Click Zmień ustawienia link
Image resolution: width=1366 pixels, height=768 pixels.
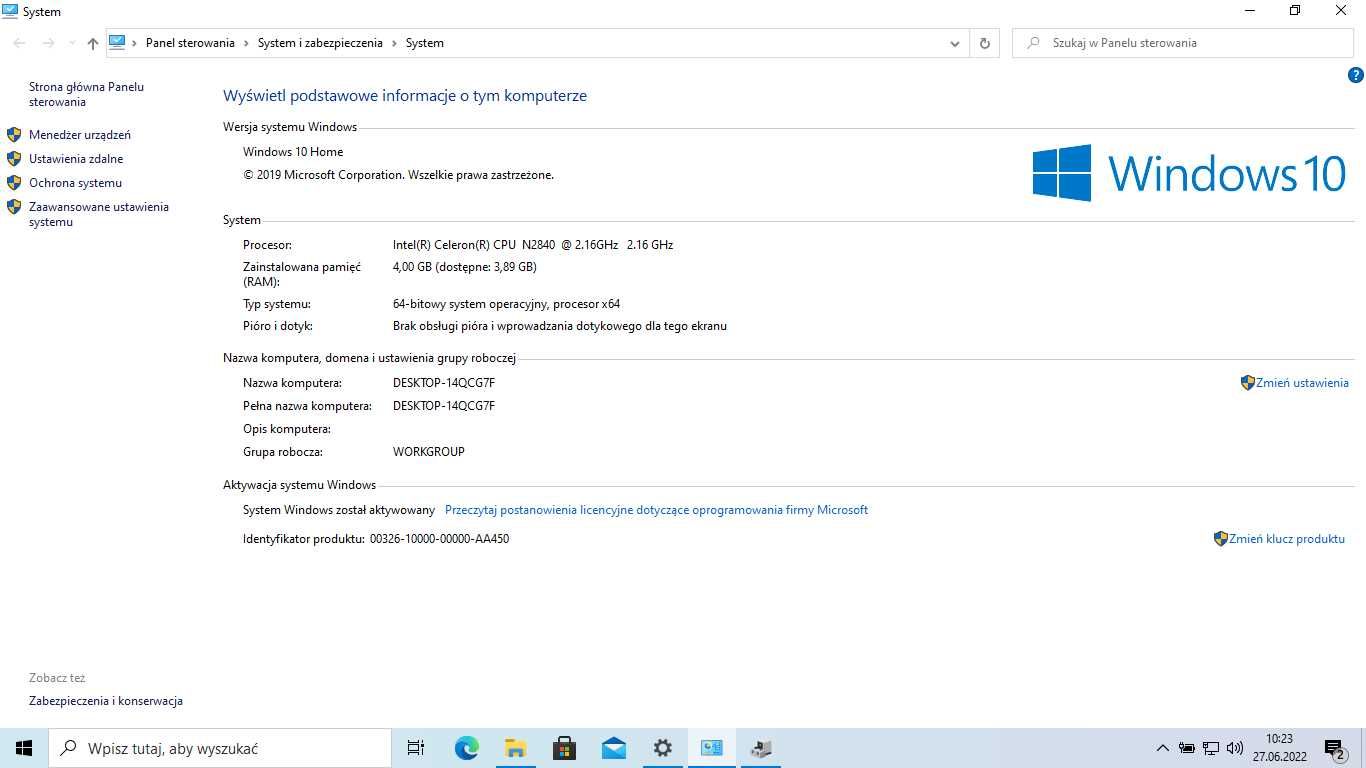(1302, 383)
